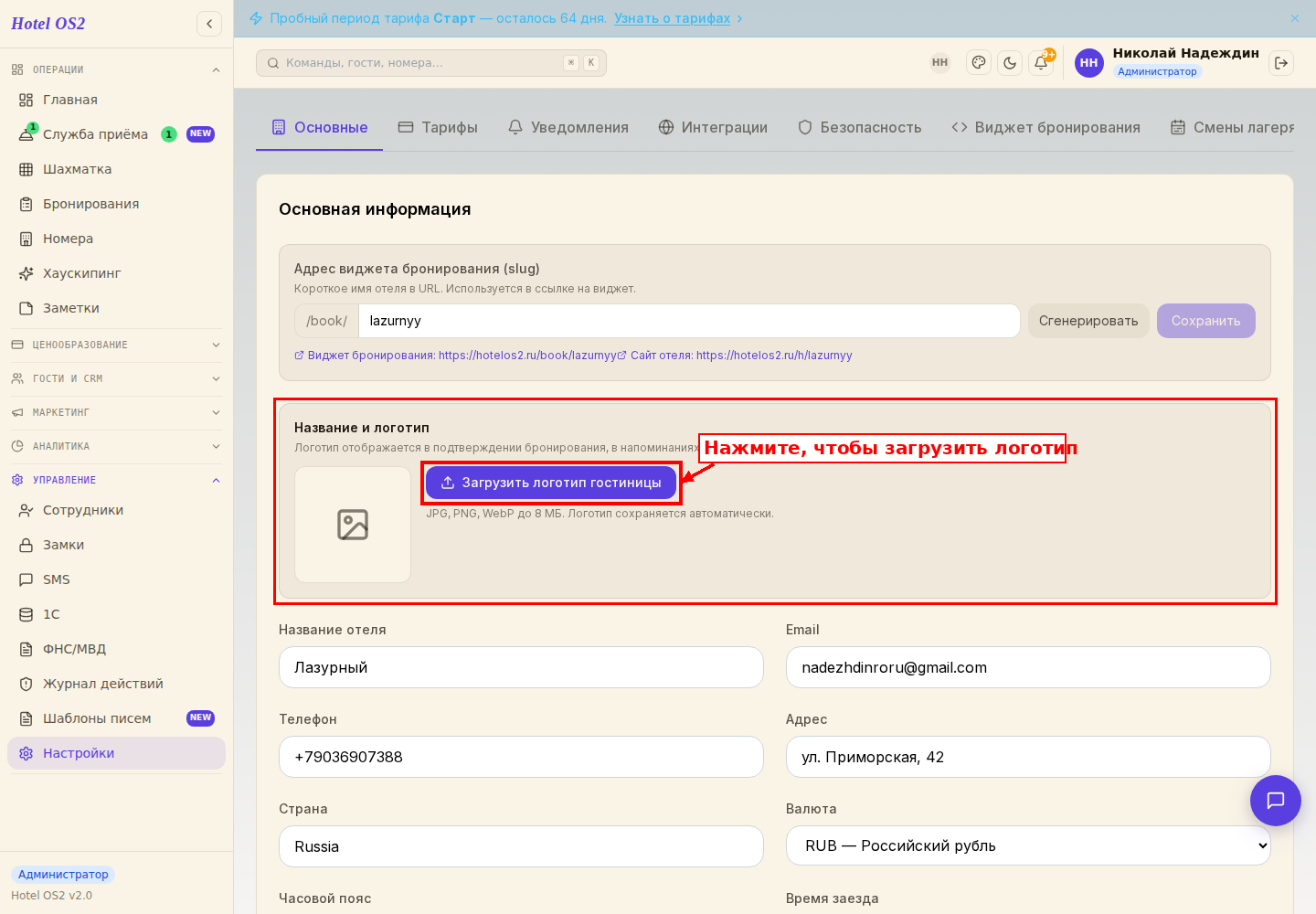
Task: Switch to the Основные tab
Action: pyautogui.click(x=320, y=127)
